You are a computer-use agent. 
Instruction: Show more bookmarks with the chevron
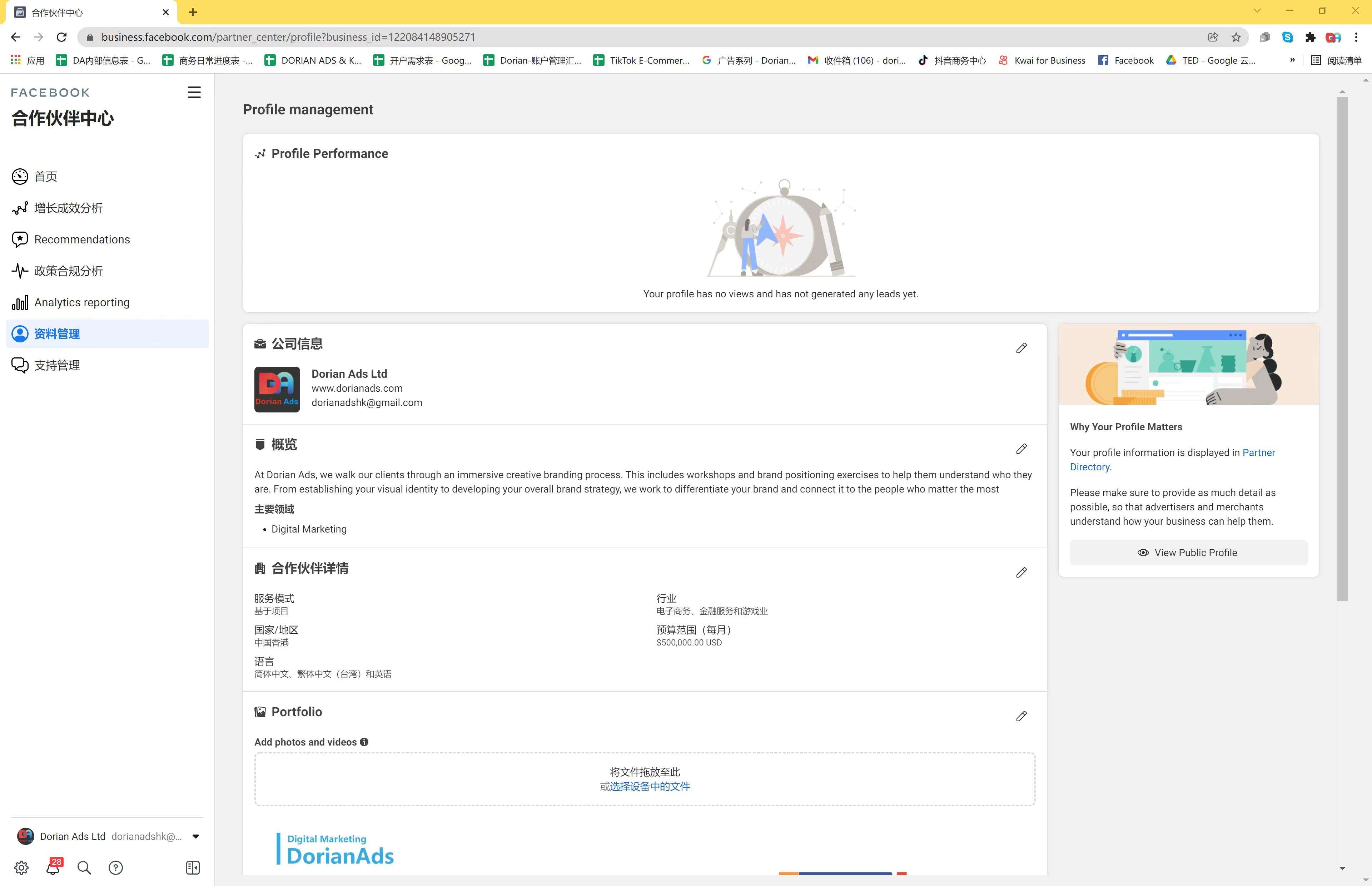coord(1292,60)
